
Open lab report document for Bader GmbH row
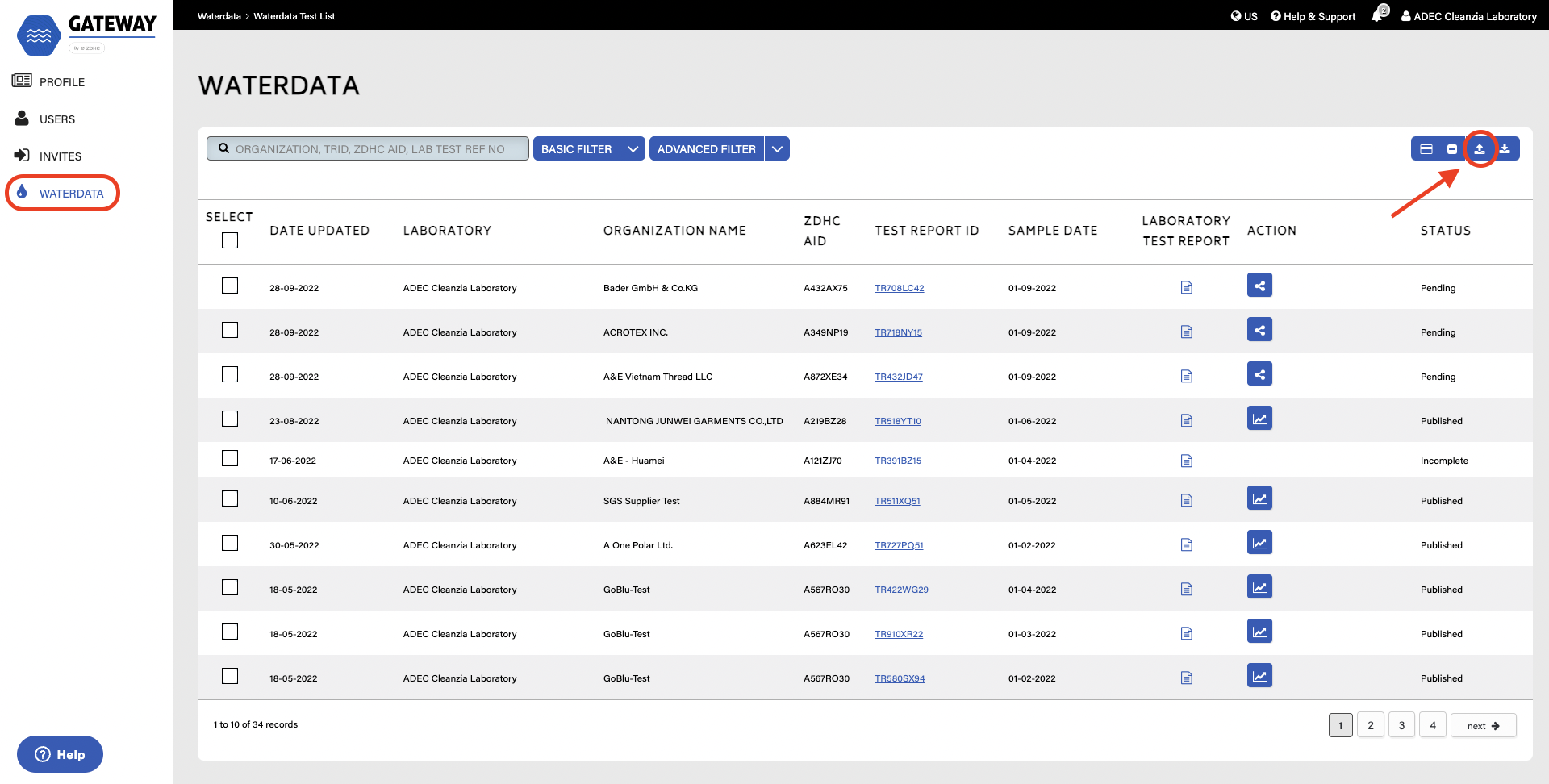[1187, 288]
